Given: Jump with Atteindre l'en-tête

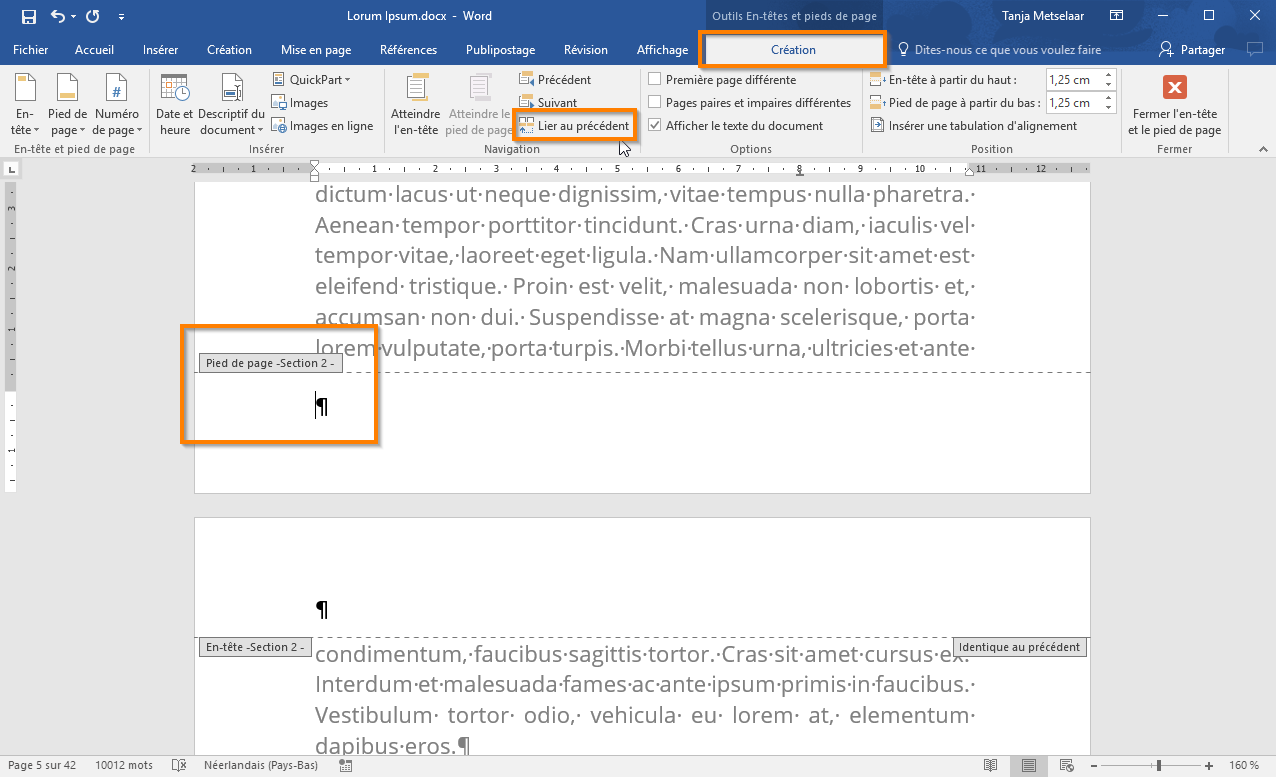Looking at the screenshot, I should tap(416, 106).
